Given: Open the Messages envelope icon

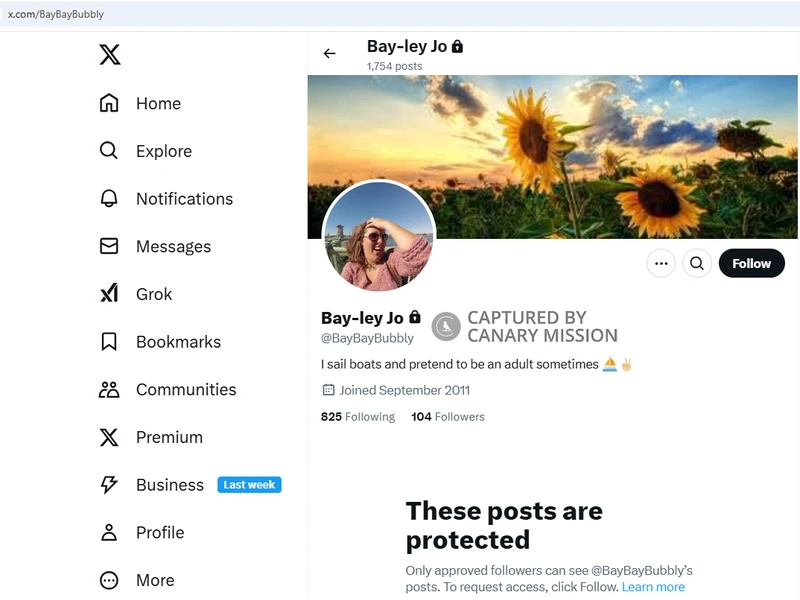Looking at the screenshot, I should [x=109, y=246].
